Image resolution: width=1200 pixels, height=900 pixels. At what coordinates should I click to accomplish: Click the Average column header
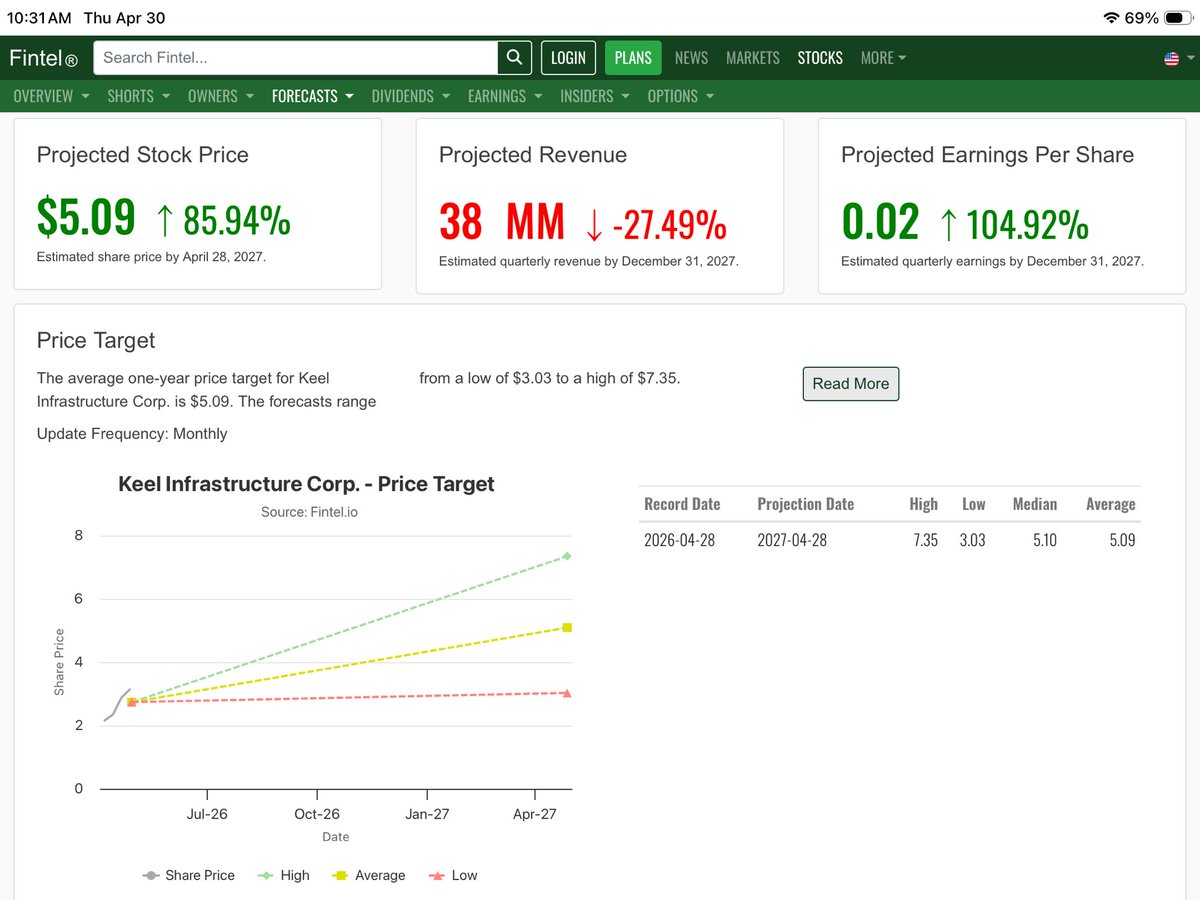[1111, 504]
